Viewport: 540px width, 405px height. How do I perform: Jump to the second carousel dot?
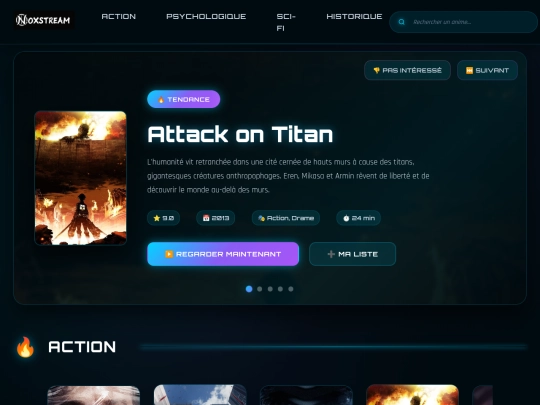(x=260, y=289)
